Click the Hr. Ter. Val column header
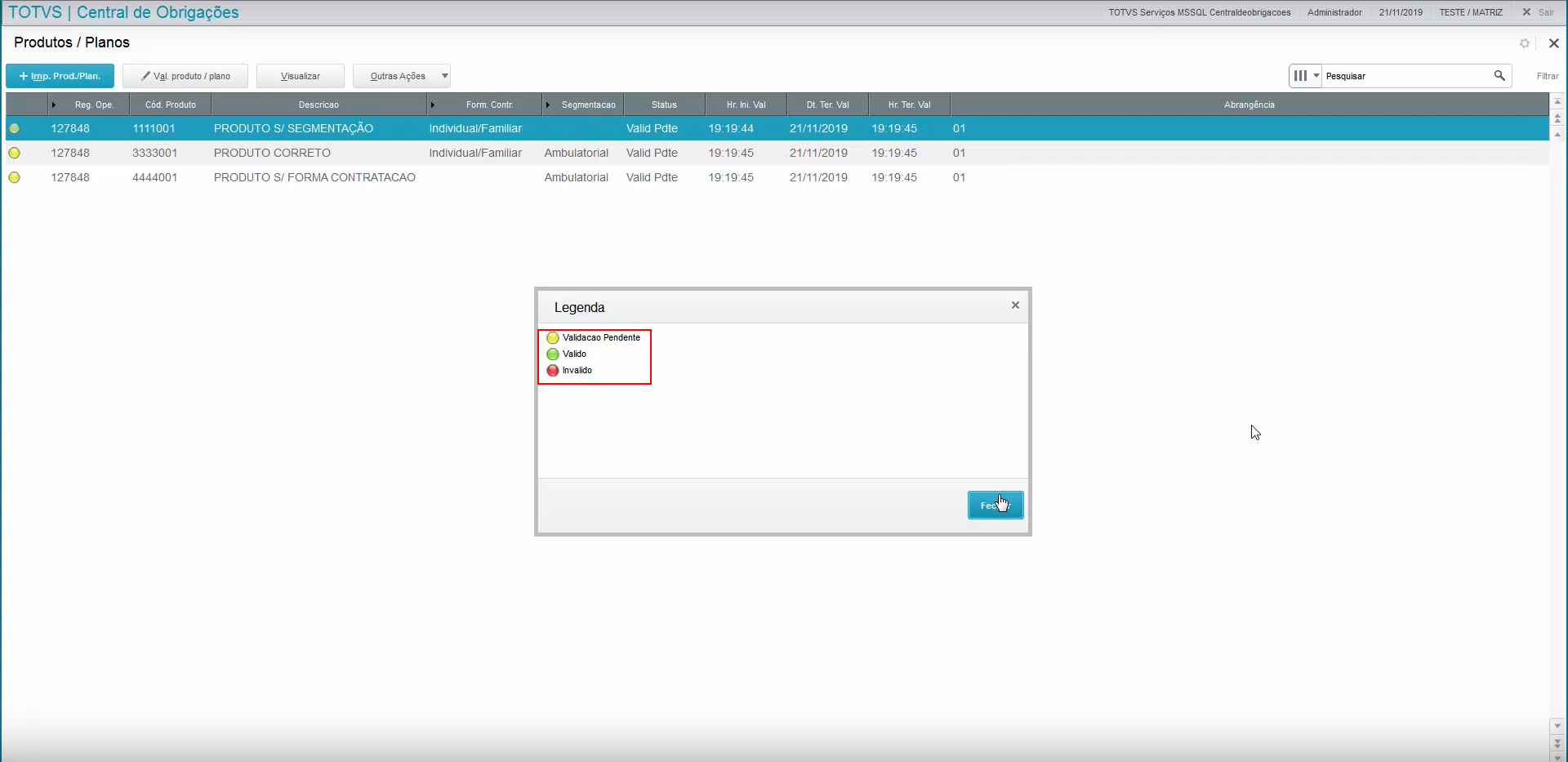Image resolution: width=1568 pixels, height=762 pixels. [x=910, y=105]
